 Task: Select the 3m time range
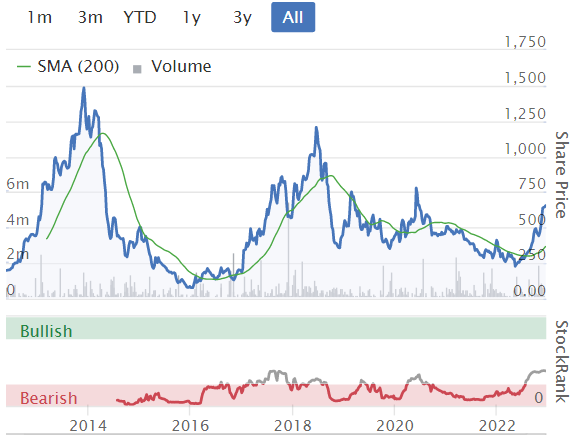(90, 17)
